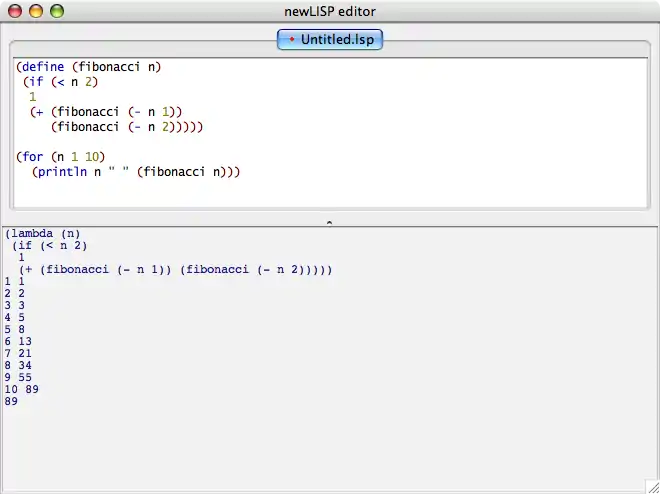The height and width of the screenshot is (494, 660).
Task: Minimize window with the yellow button
Action: [x=35, y=11]
